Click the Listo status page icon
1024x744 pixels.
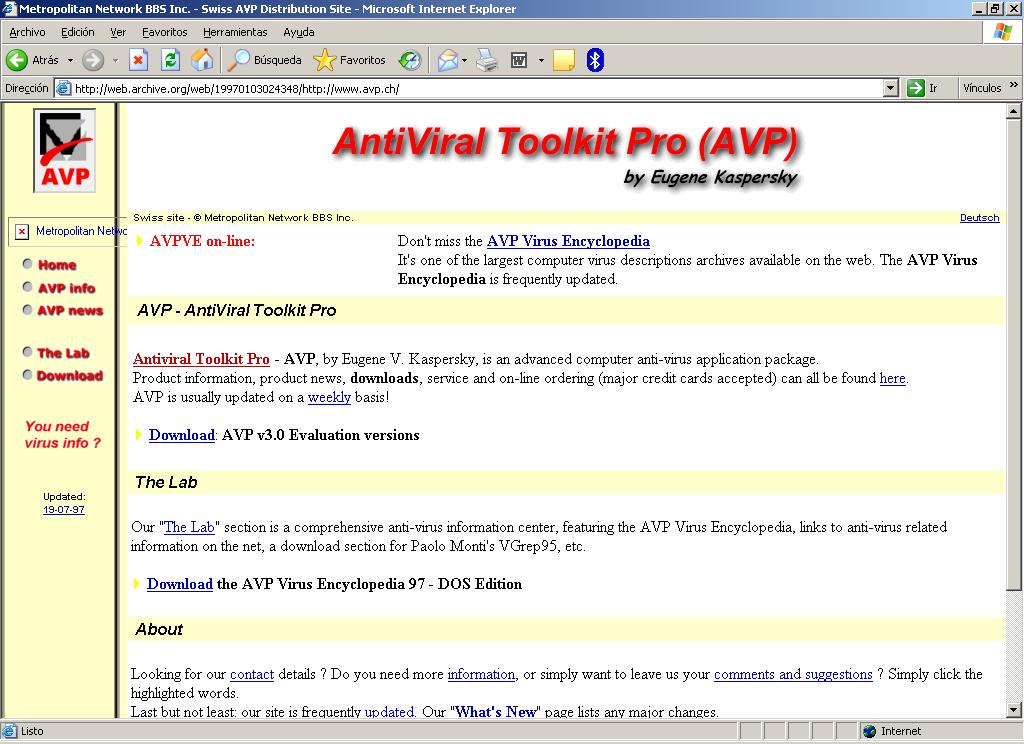[x=9, y=731]
